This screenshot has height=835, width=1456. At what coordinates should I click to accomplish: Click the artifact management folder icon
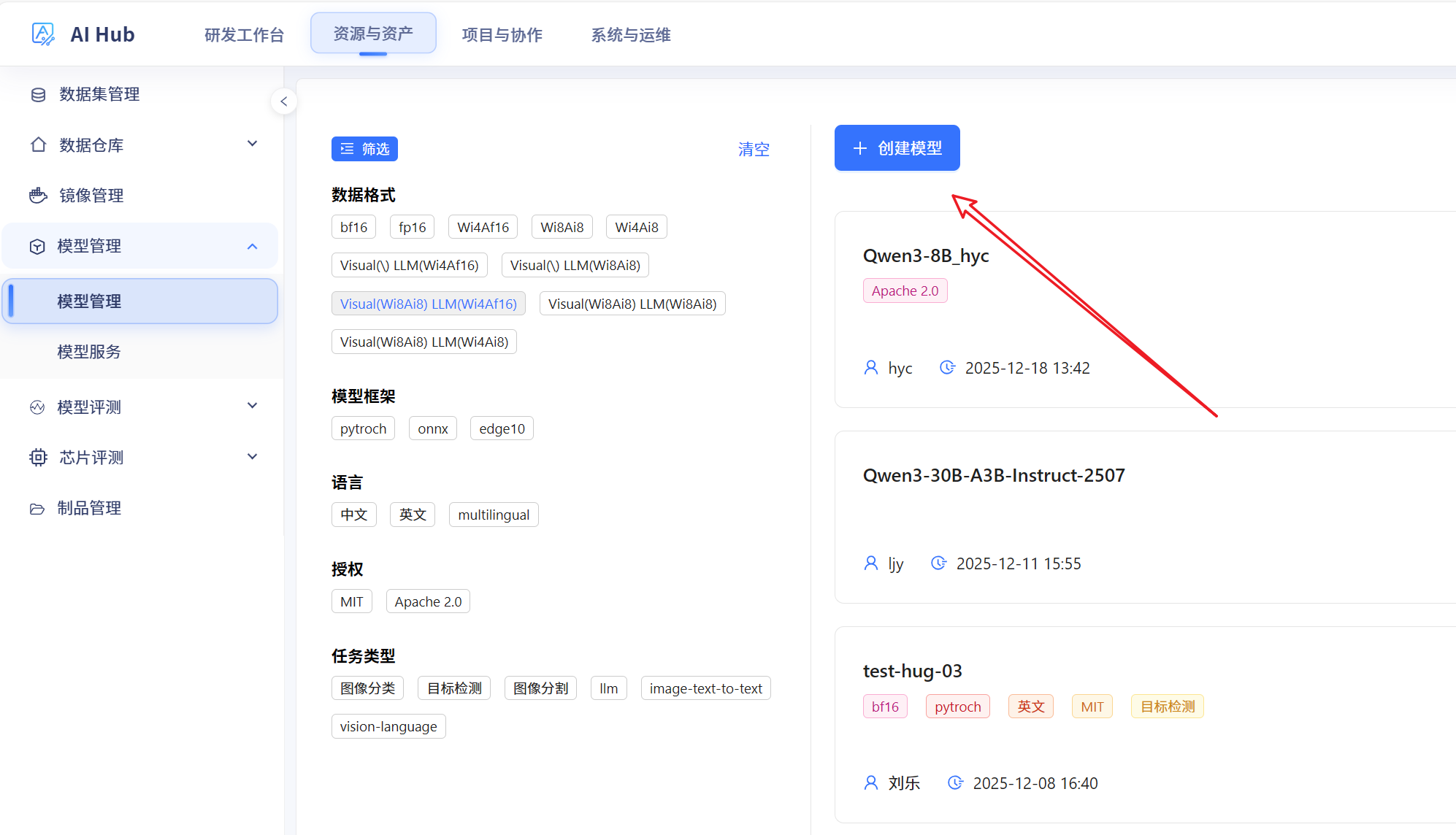37,509
